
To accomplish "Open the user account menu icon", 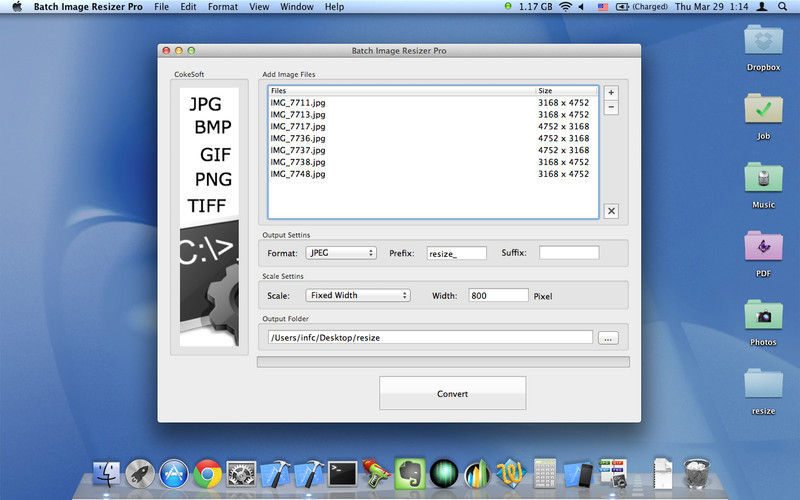I will pos(762,7).
